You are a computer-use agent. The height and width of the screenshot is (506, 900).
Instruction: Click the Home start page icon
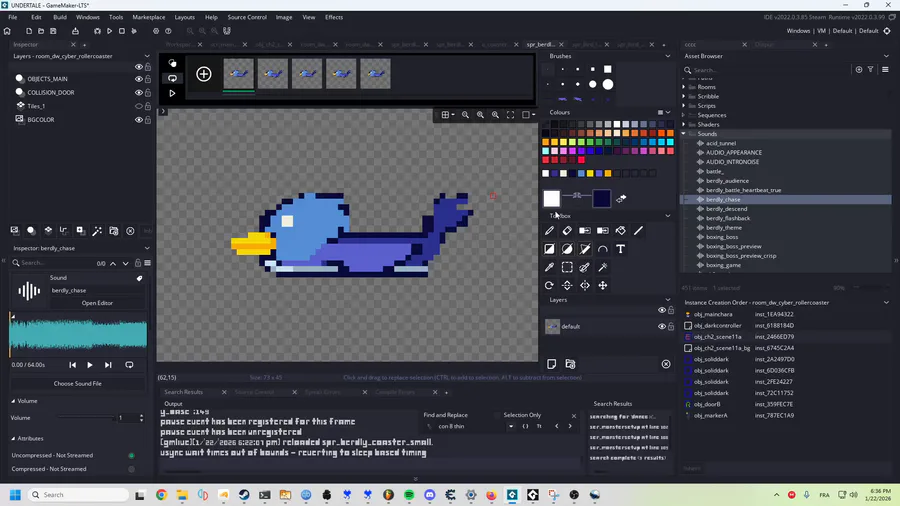(7, 31)
